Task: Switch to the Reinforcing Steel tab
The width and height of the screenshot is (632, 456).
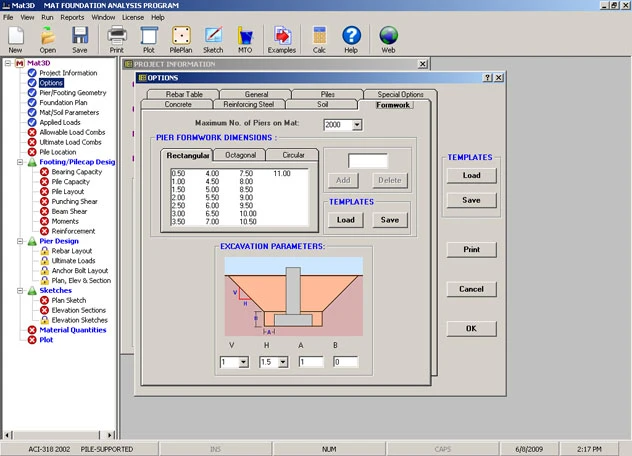Action: pos(249,104)
